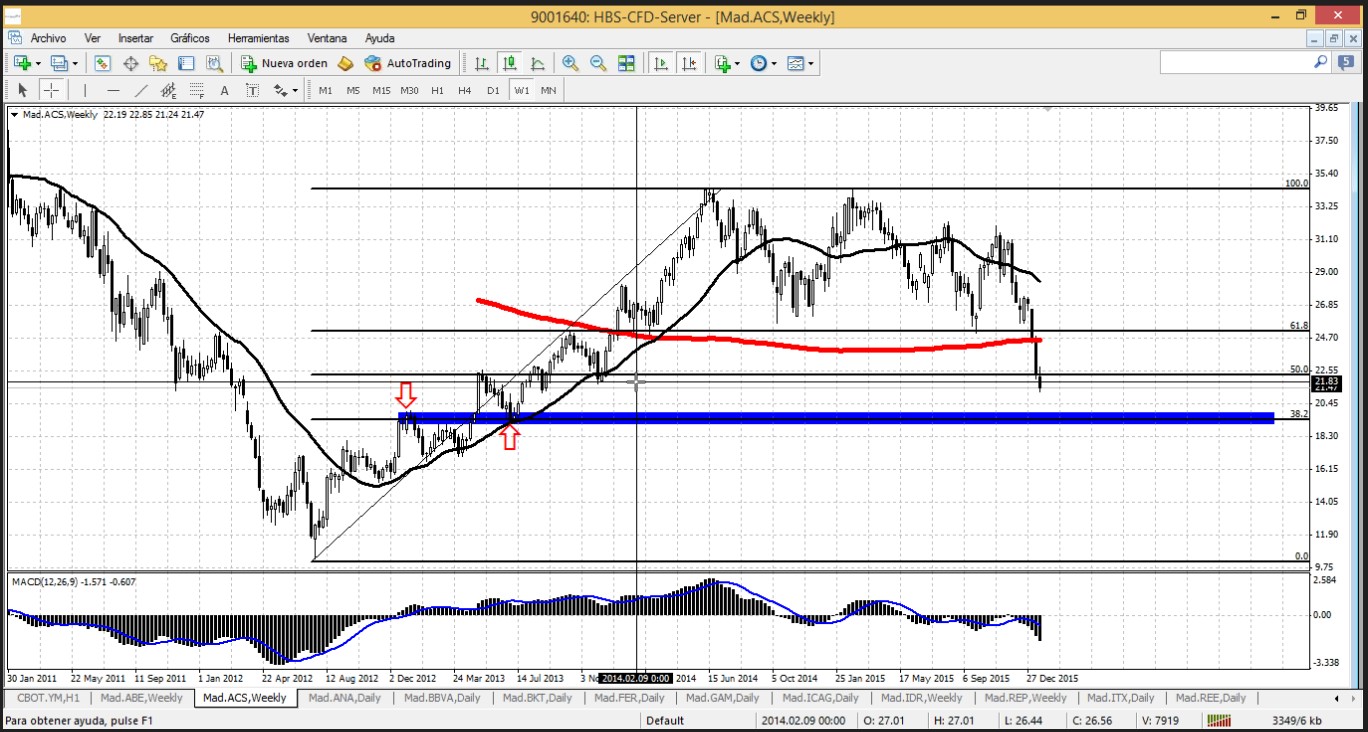The image size is (1368, 732).
Task: Switch timeframe to H4
Action: (x=464, y=90)
